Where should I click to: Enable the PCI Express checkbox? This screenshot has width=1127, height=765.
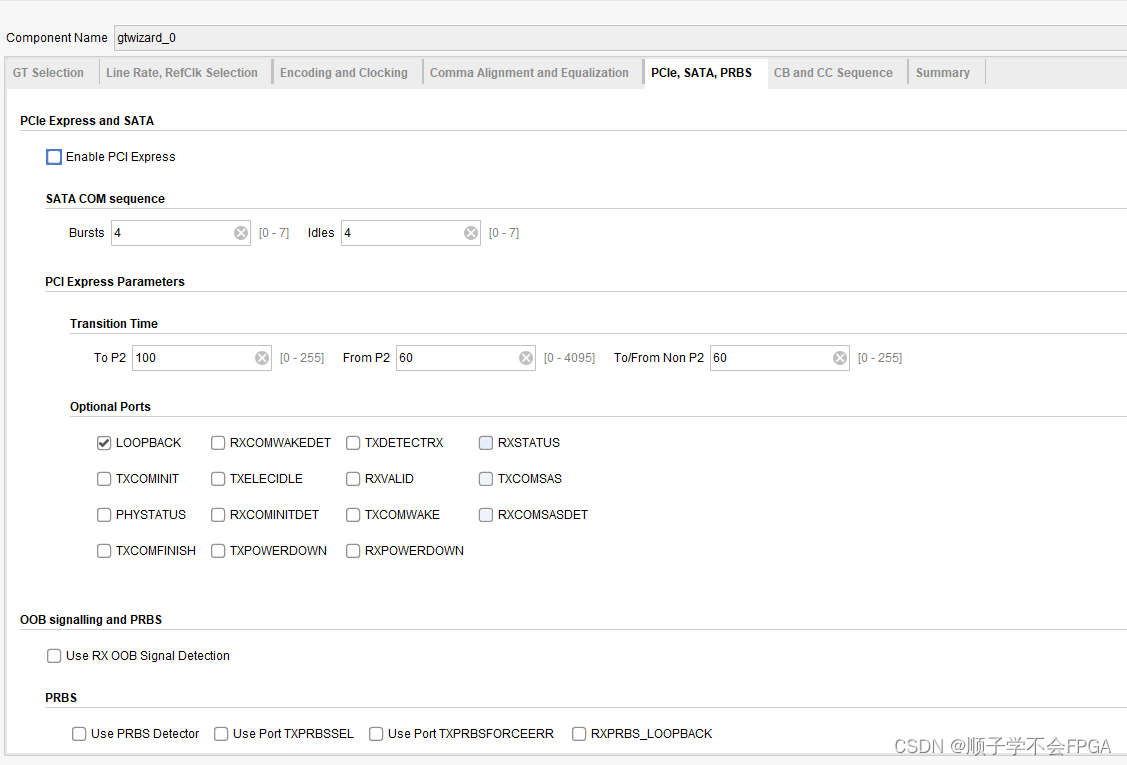coord(54,157)
